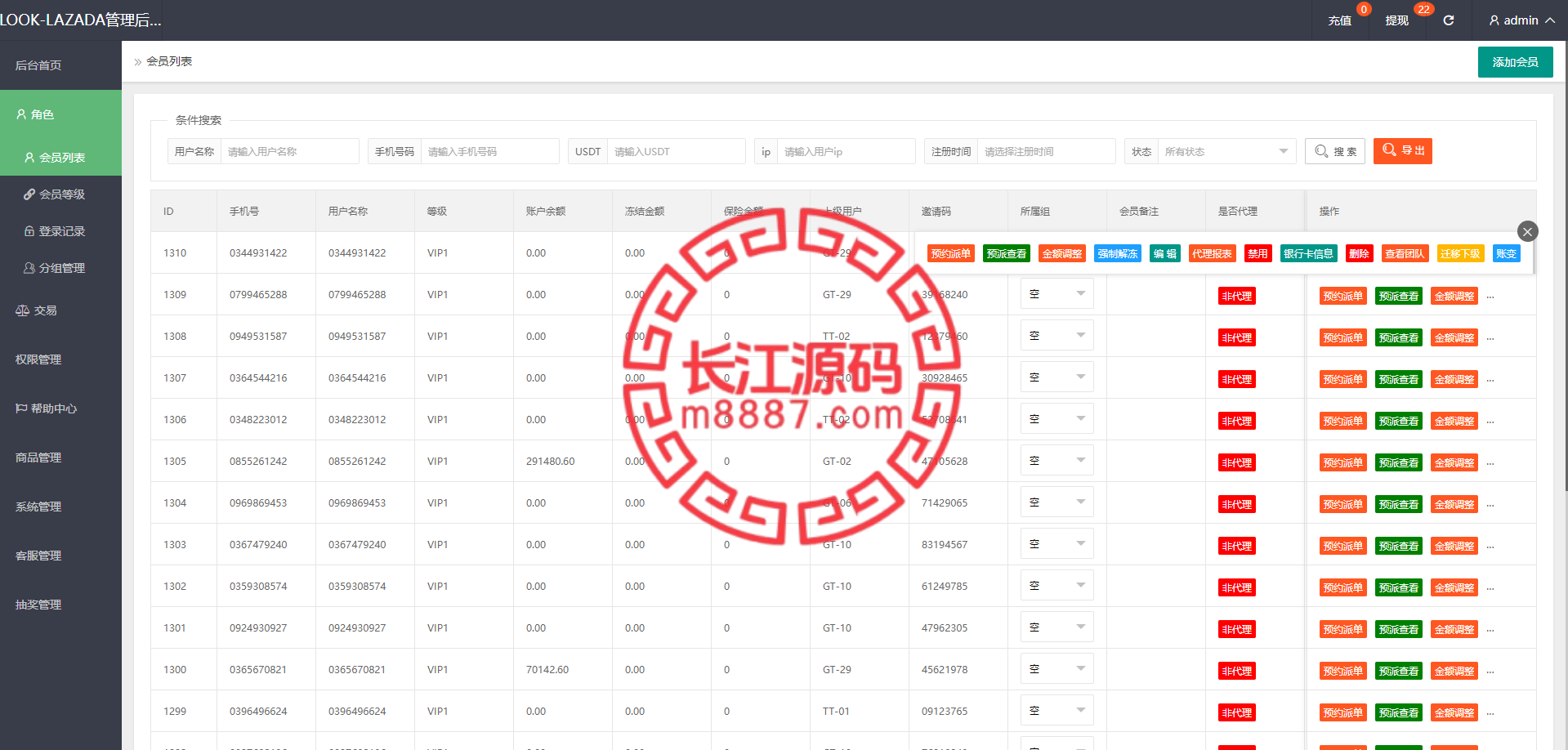Viewport: 1568px width, 750px height.
Task: Open 角色 section in sidebar
Action: point(60,114)
